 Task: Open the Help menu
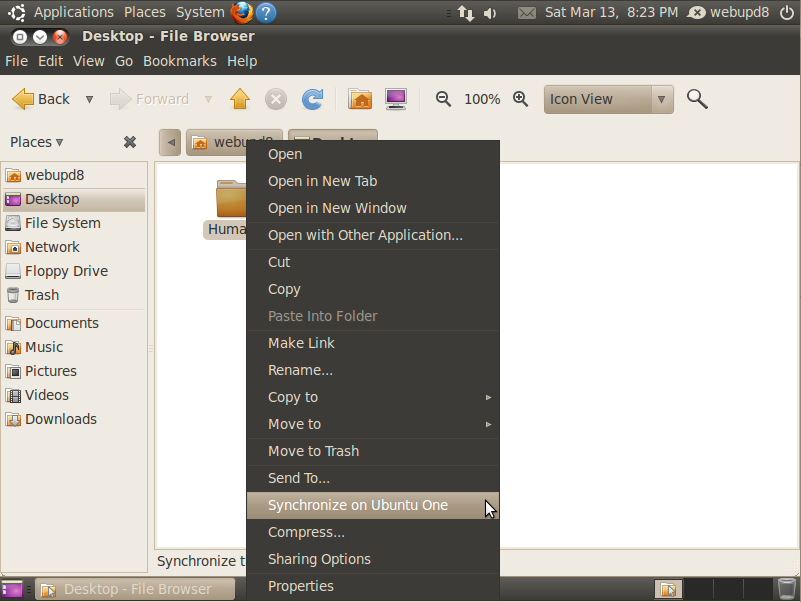click(x=242, y=61)
